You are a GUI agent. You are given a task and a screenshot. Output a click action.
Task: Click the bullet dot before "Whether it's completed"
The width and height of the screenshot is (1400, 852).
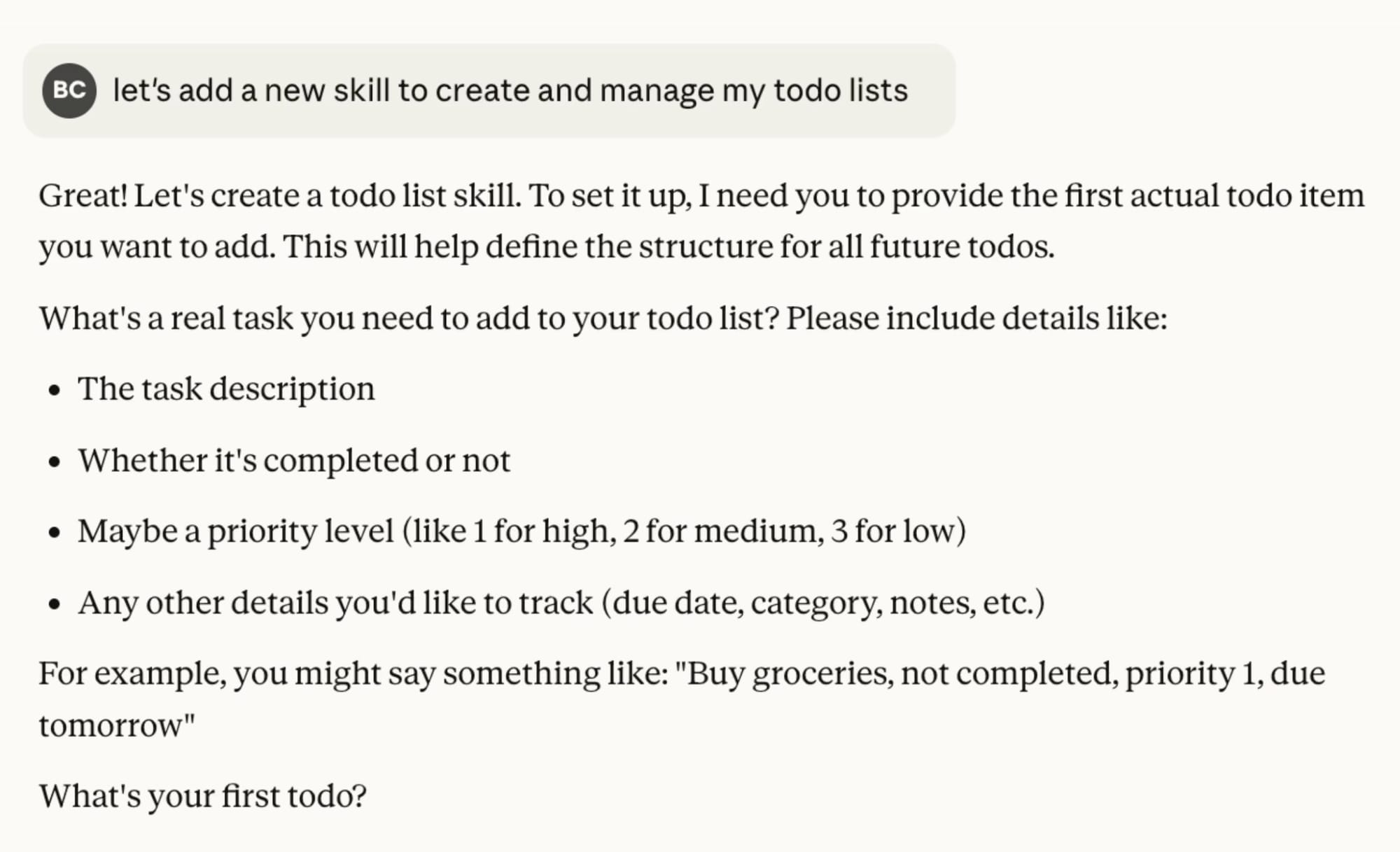[55, 462]
